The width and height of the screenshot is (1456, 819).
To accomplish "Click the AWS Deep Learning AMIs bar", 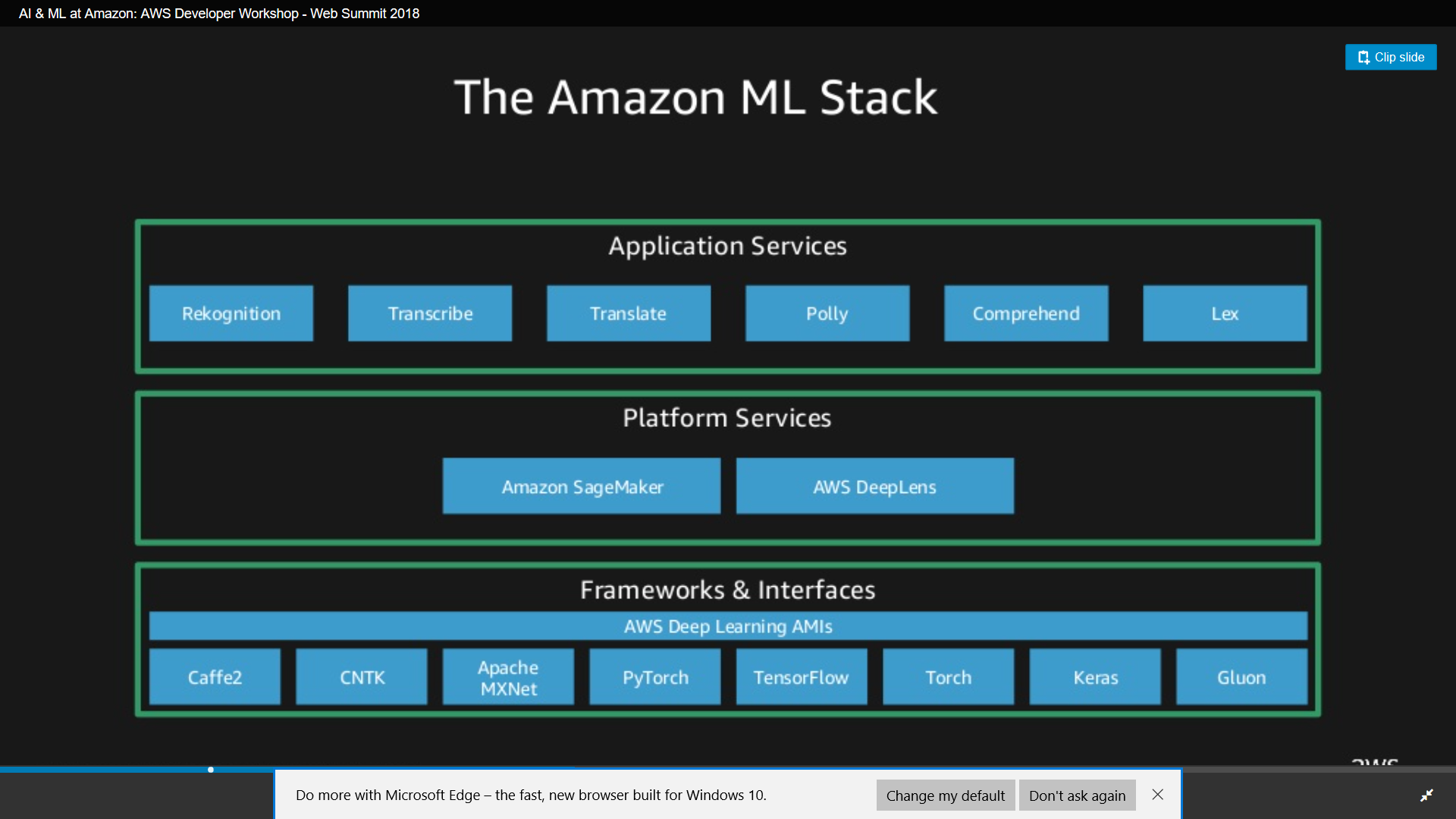I will point(728,626).
